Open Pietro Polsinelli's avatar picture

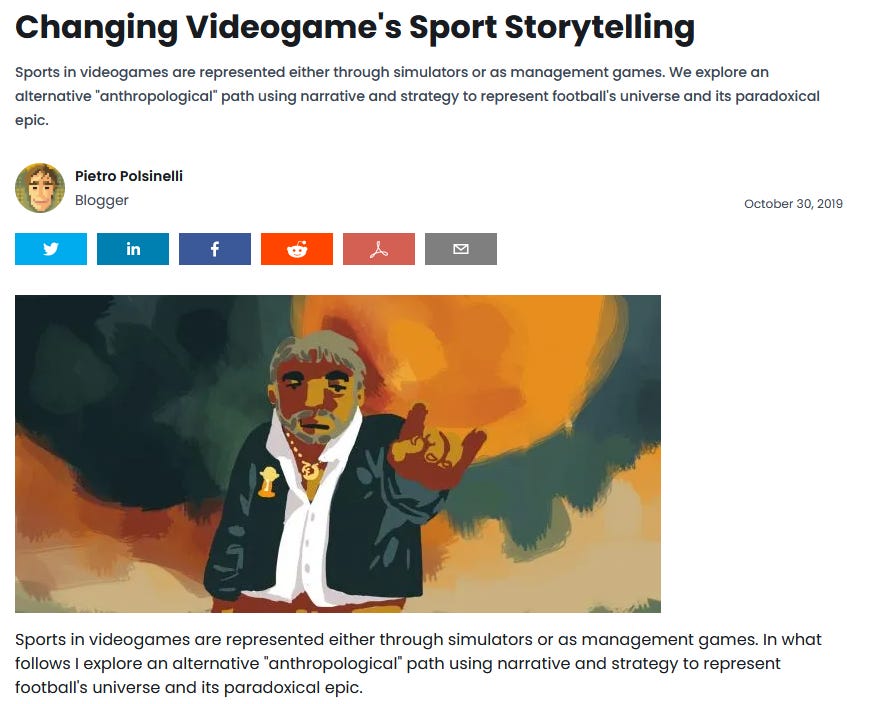(40, 188)
